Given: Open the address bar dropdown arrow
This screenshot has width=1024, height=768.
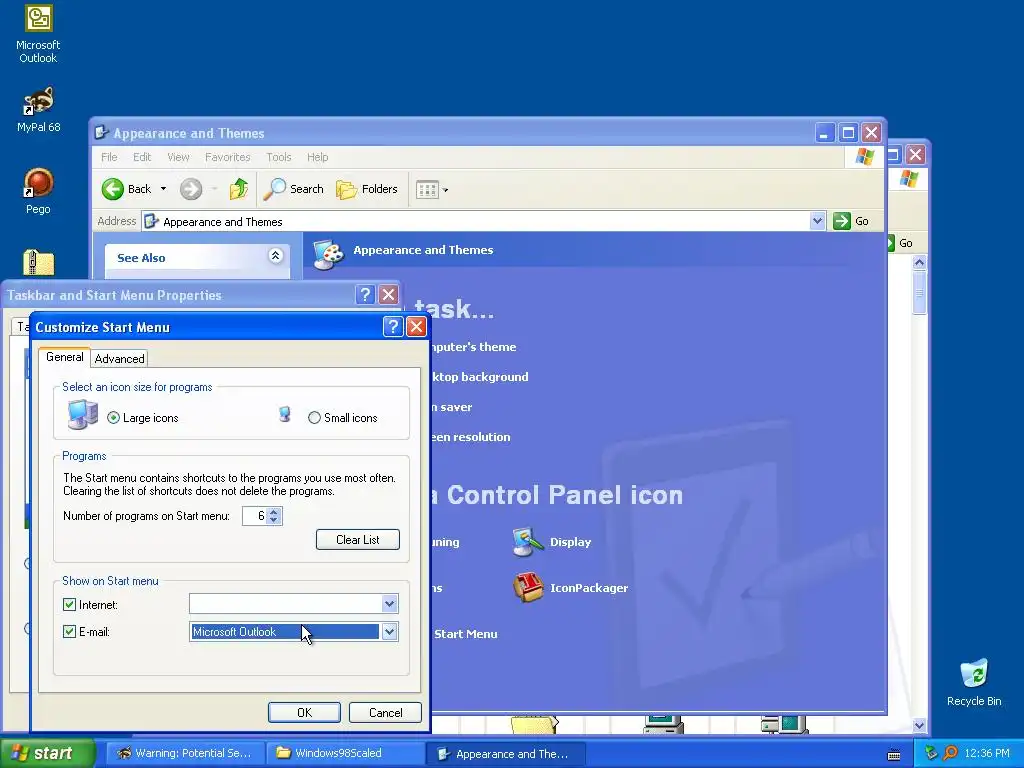Looking at the screenshot, I should (x=817, y=221).
